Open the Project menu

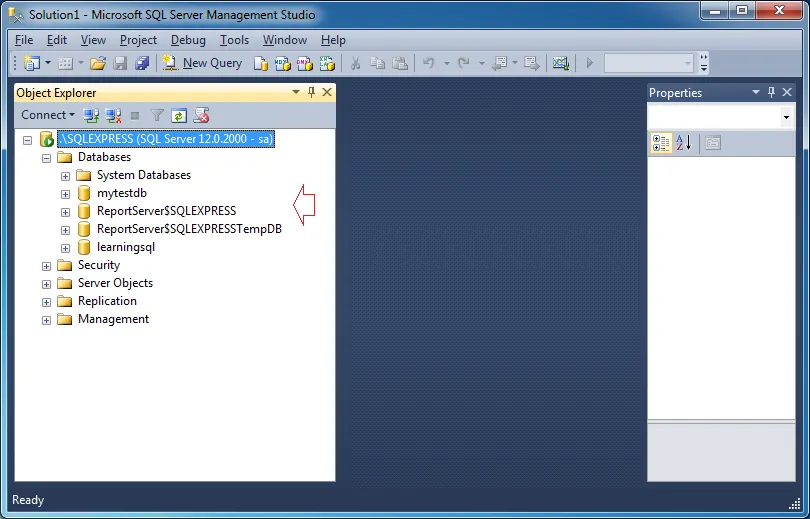(138, 40)
